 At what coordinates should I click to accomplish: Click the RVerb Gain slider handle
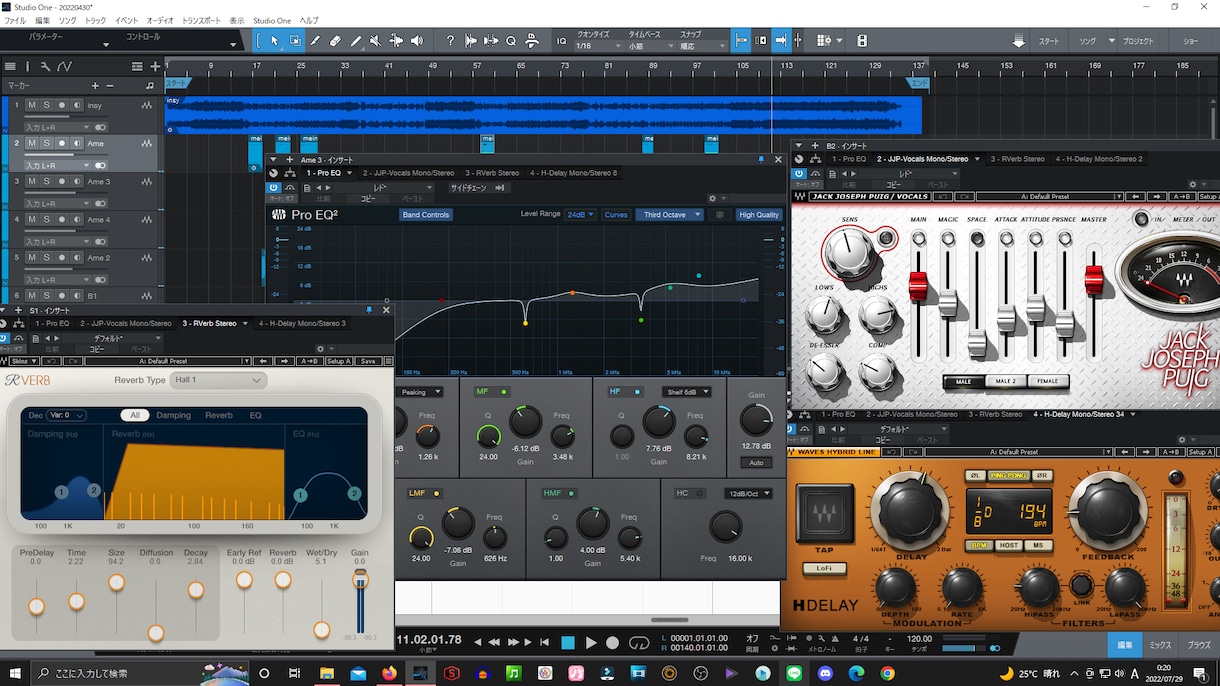[360, 580]
